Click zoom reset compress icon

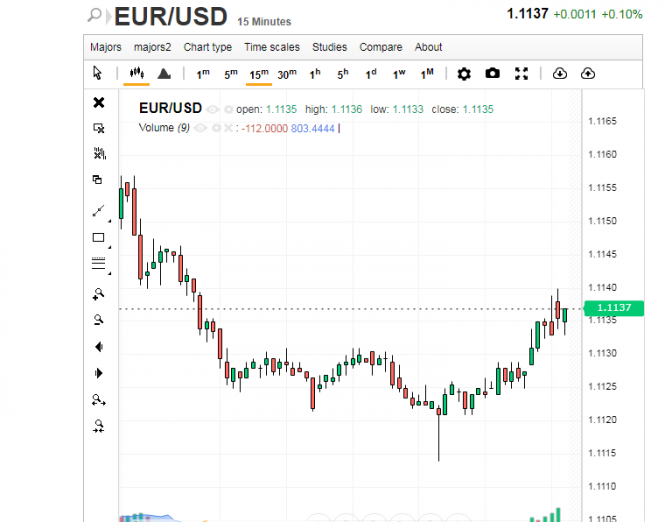99,426
